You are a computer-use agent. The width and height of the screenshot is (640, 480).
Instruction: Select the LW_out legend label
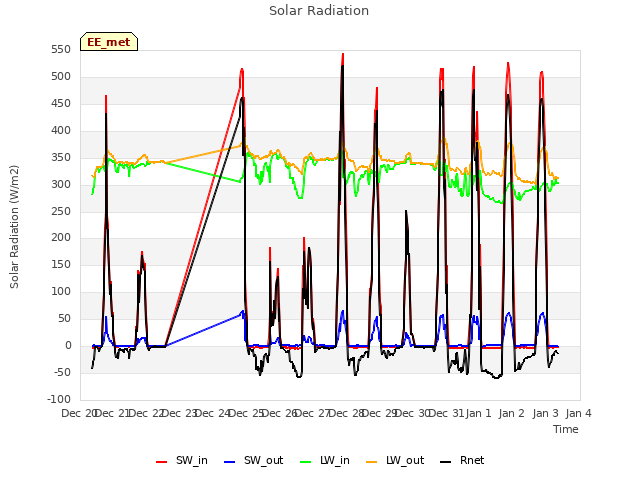[405, 460]
